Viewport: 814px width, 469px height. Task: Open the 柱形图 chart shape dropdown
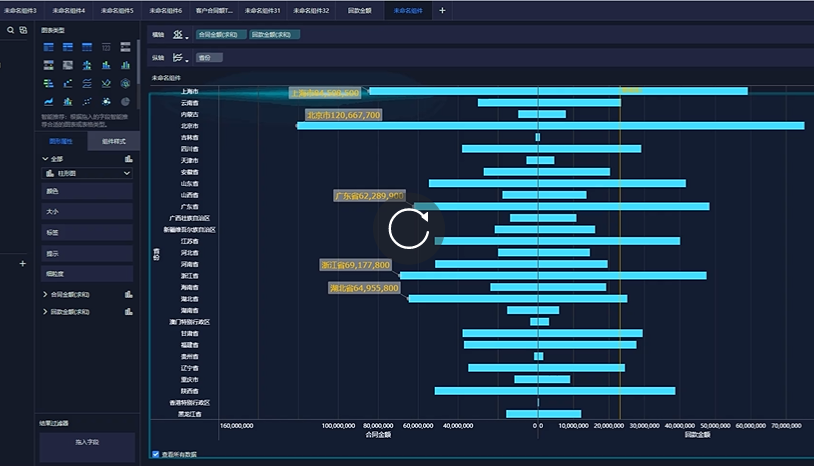[x=87, y=173]
